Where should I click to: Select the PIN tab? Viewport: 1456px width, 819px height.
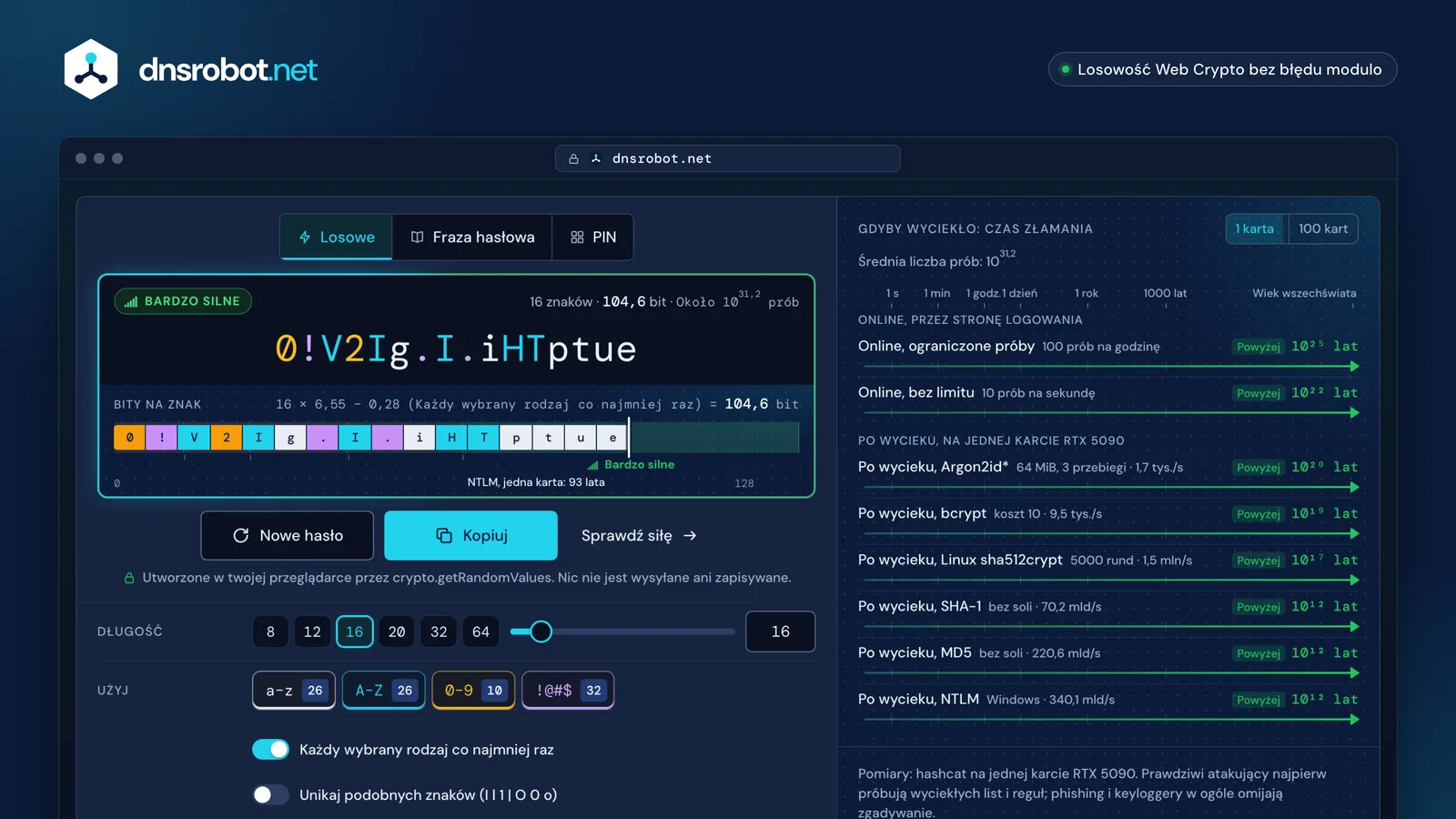pyautogui.click(x=592, y=237)
